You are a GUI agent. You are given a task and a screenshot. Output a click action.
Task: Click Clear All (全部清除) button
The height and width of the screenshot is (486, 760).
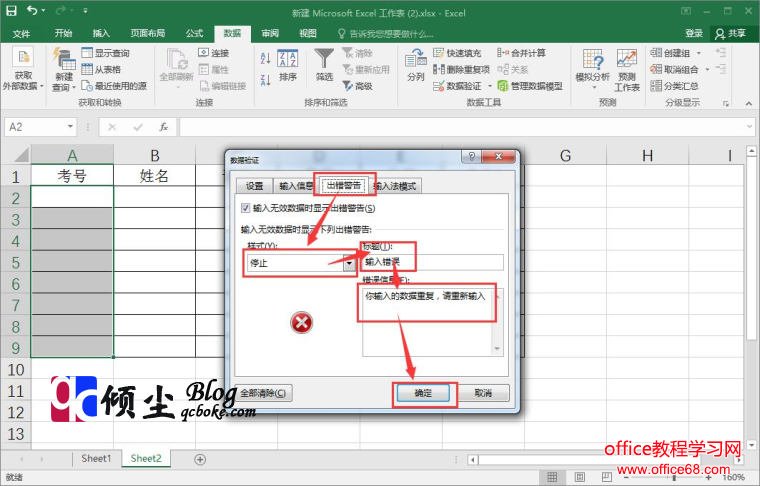tap(263, 393)
